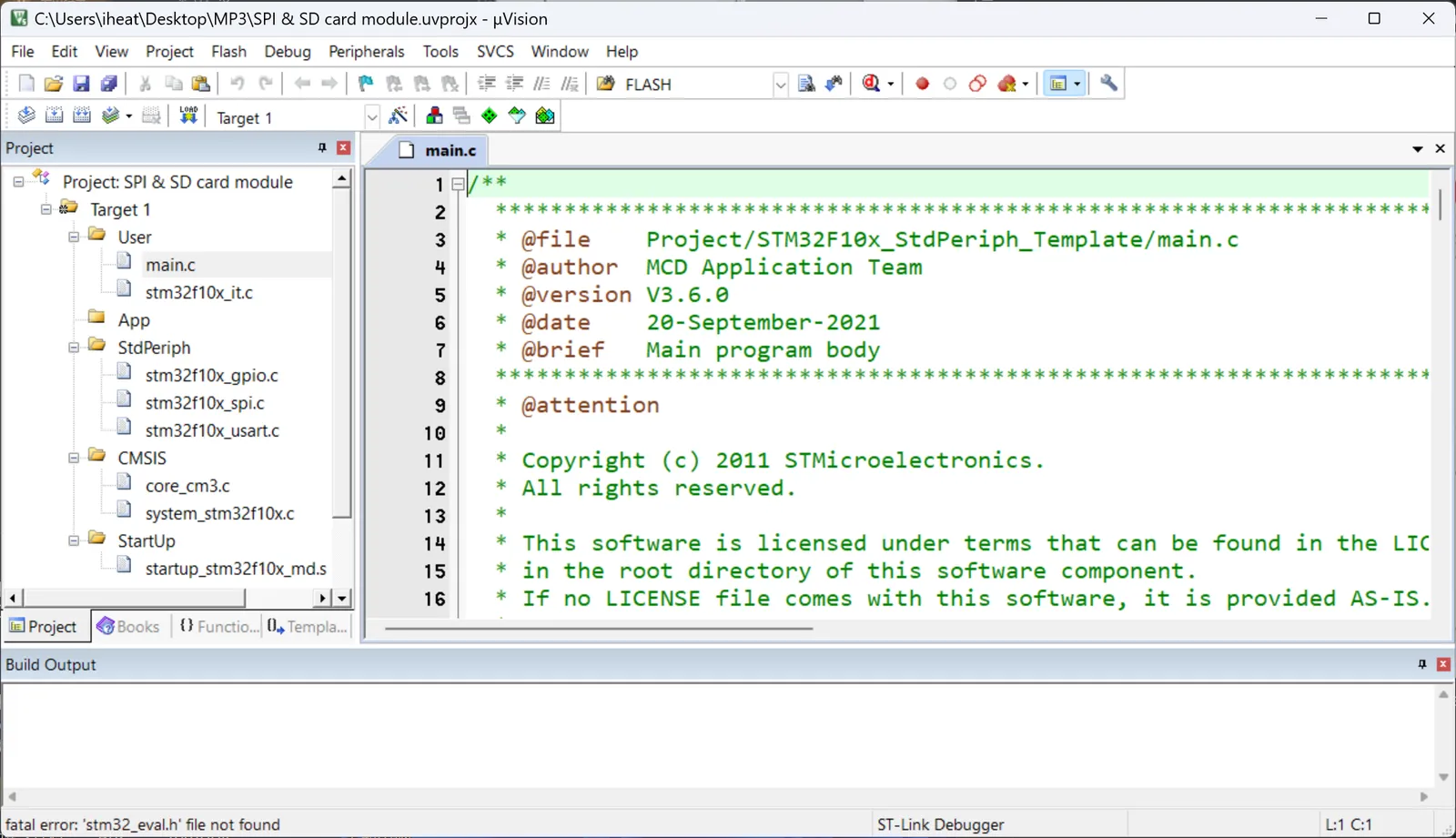Screen dimensions: 1456x838
Task: Open Options for Target wand icon
Action: [x=398, y=116]
